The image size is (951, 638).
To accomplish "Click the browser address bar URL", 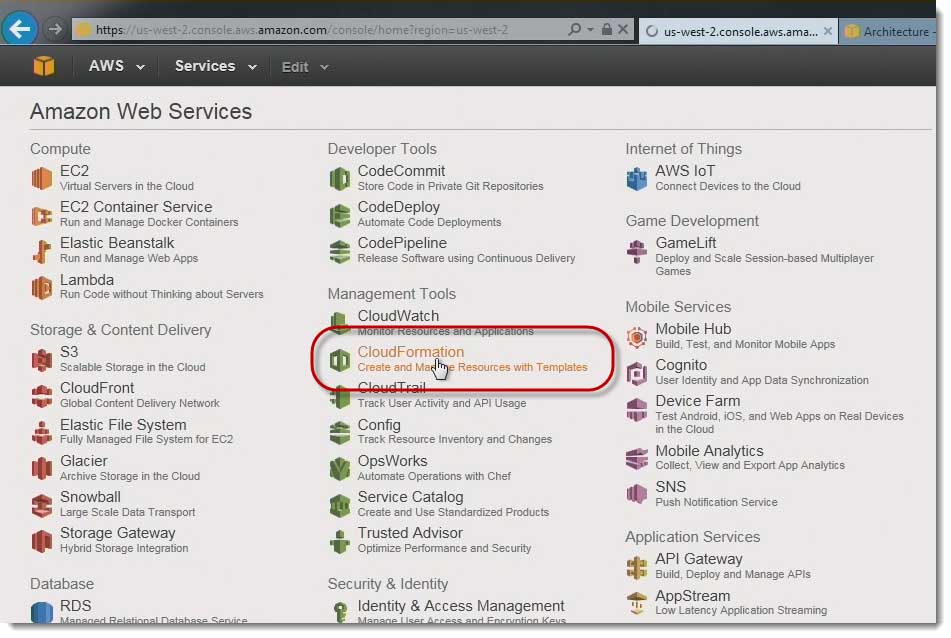I will coord(302,30).
